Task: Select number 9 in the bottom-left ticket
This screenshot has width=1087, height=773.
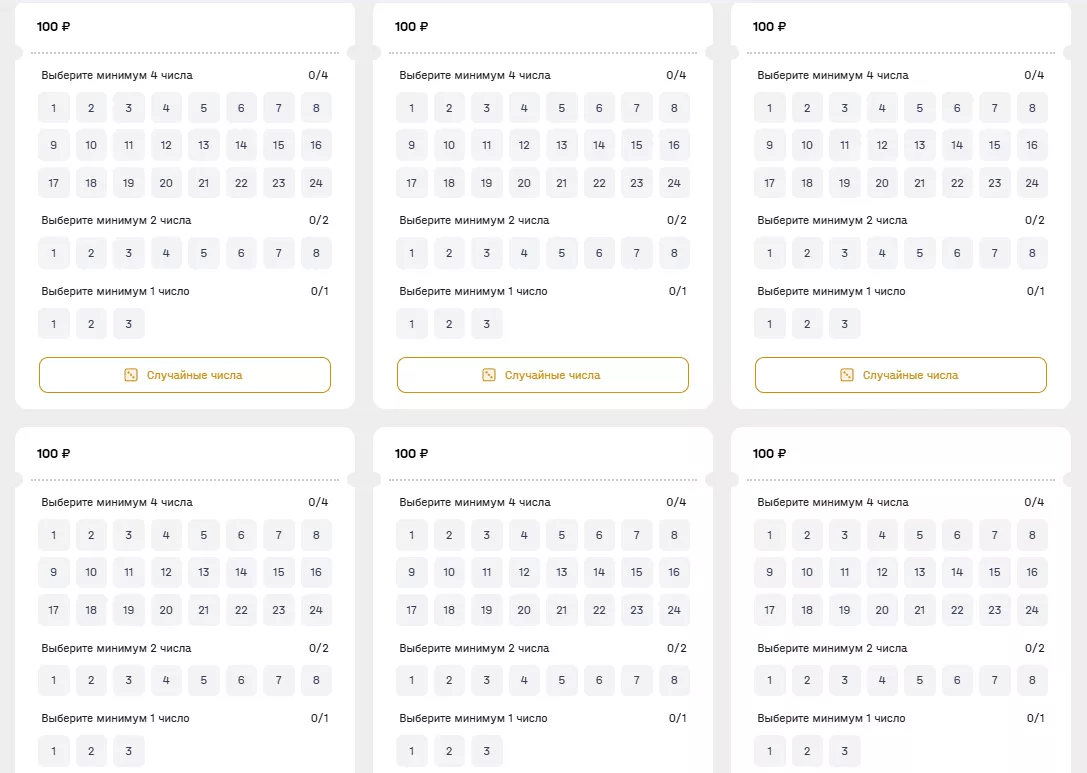Action: 54,572
